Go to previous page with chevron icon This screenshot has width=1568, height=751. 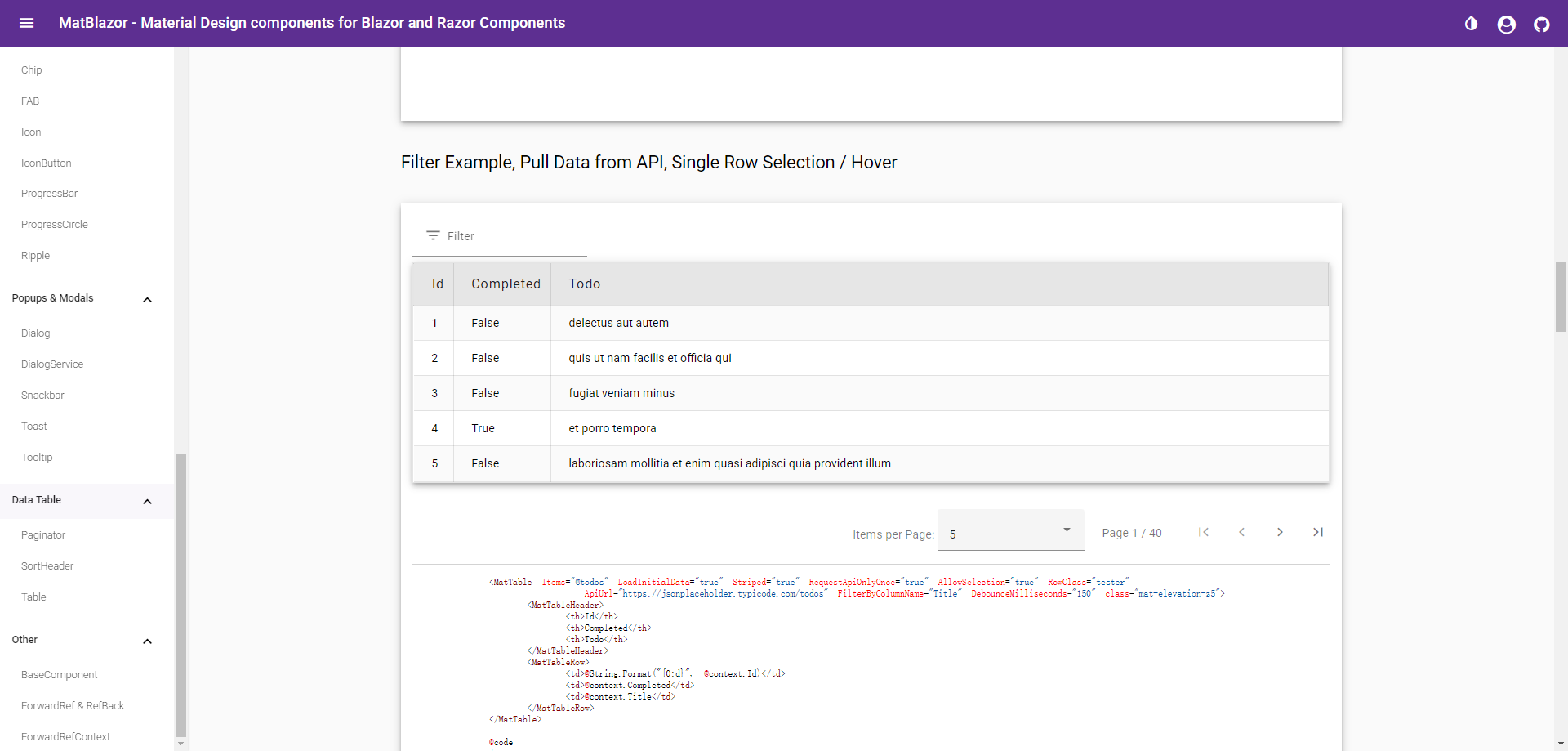pyautogui.click(x=1241, y=532)
